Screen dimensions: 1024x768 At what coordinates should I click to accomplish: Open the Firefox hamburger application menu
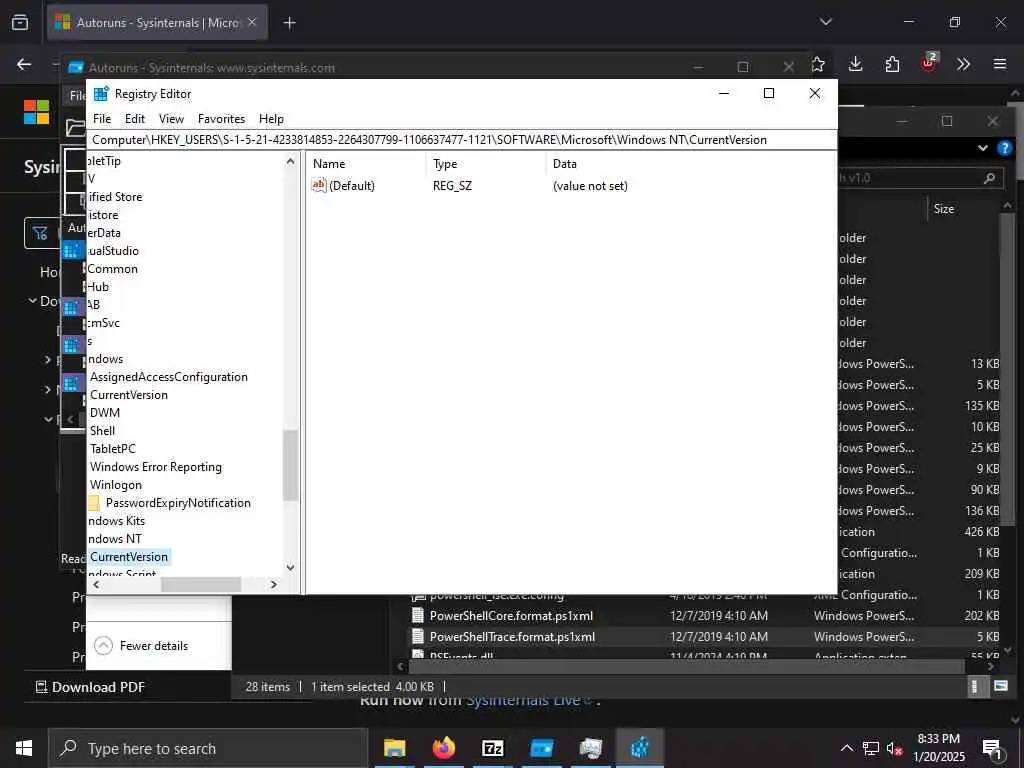[x=1000, y=64]
